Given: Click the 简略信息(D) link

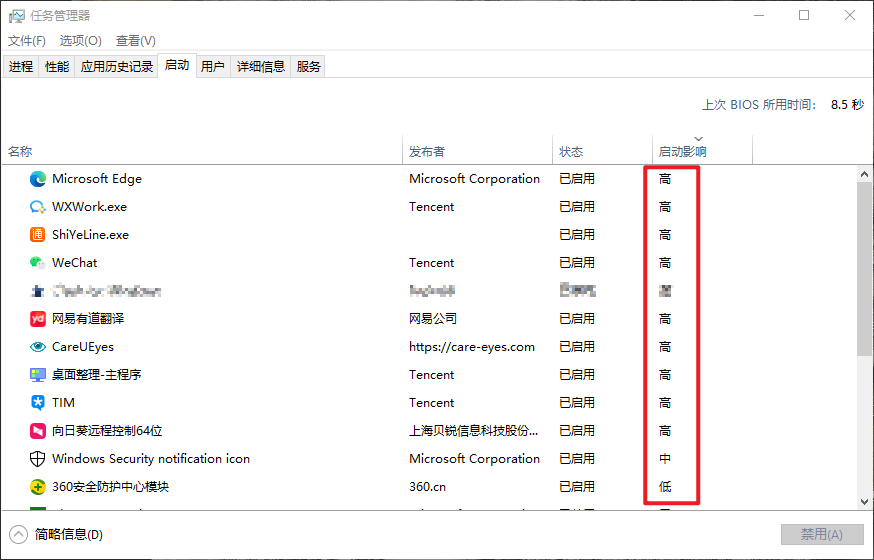Looking at the screenshot, I should (69, 534).
